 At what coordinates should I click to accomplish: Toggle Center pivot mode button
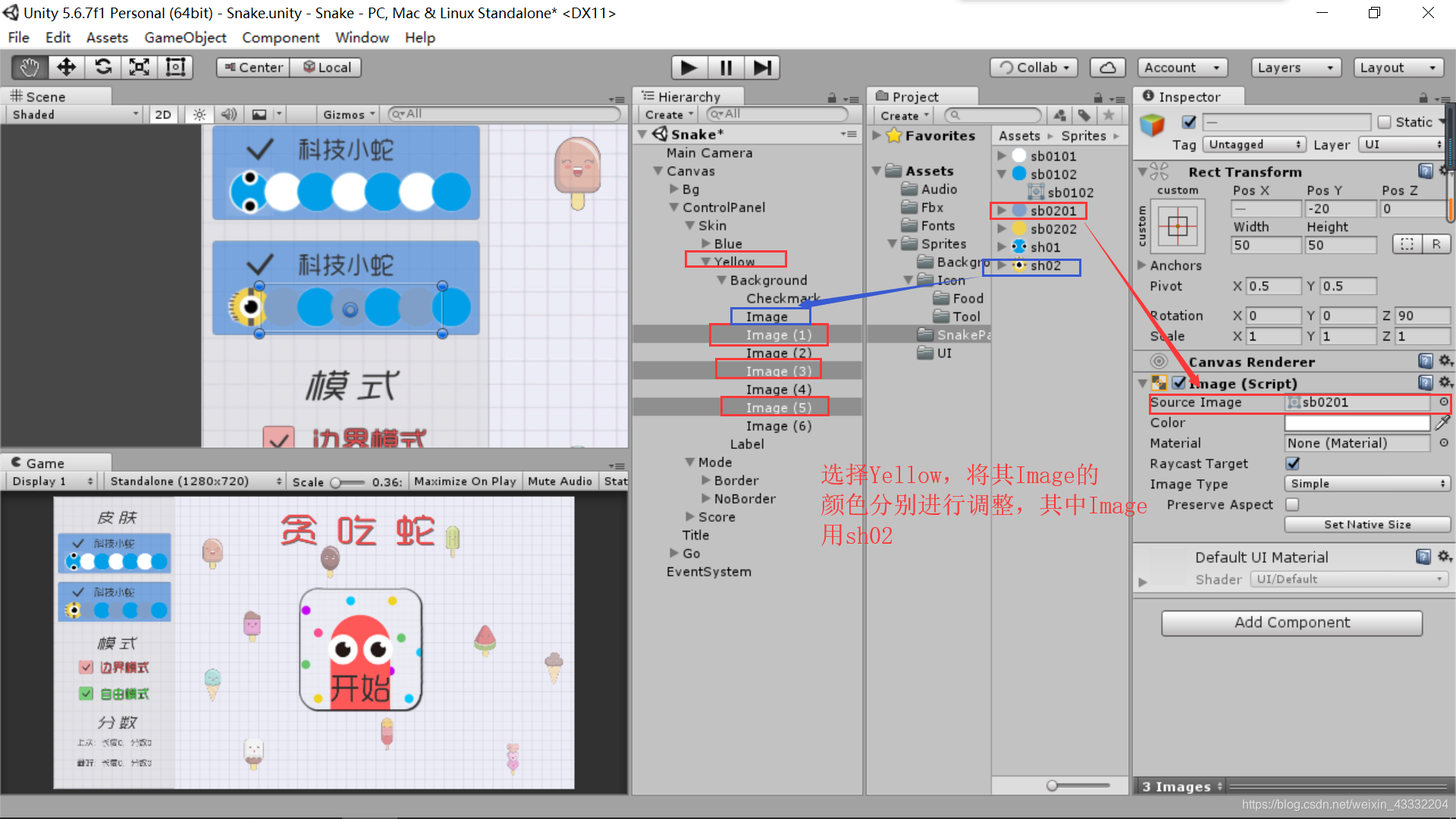point(253,67)
